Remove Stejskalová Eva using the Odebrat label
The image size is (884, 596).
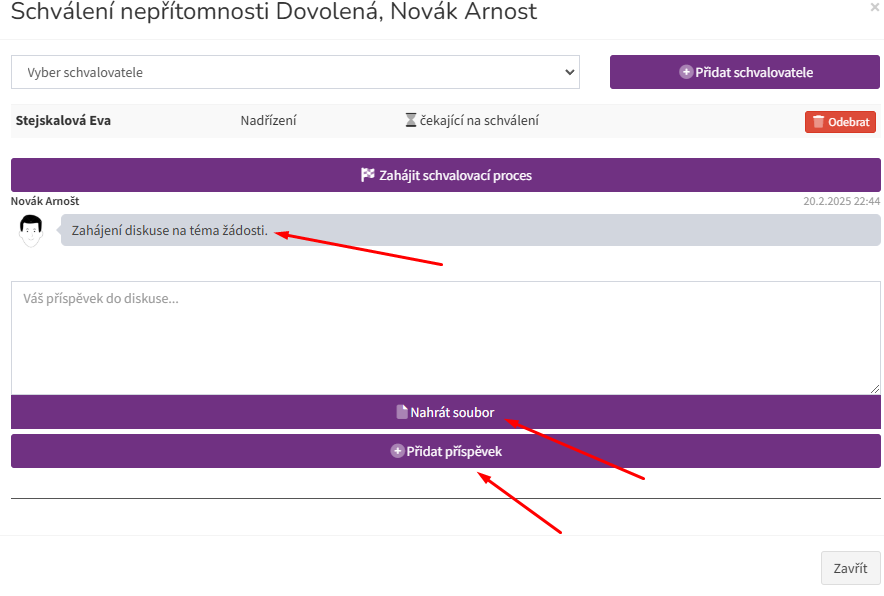(848, 122)
